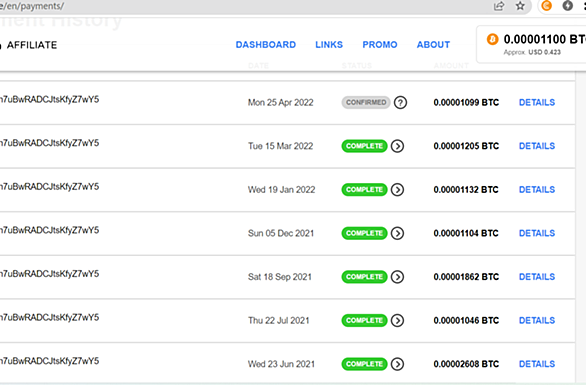Viewport: 586px width, 385px height.
Task: Click wallet address in 19 Jan 2022 row
Action: [49, 187]
